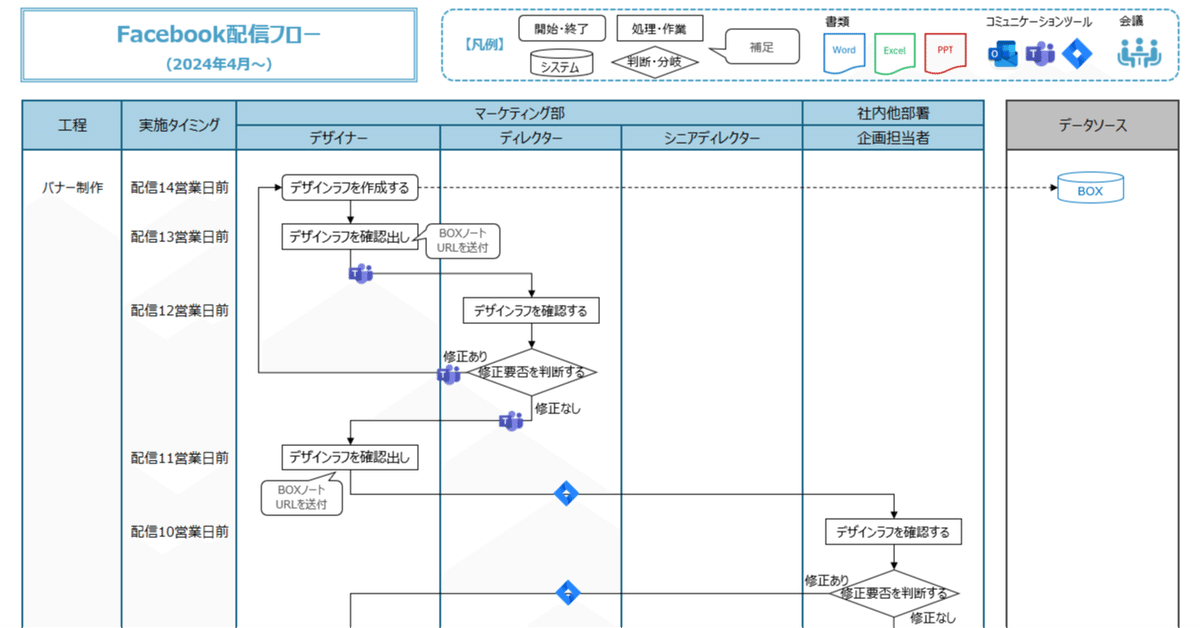Click the Excel document icon in the legend
This screenshot has height=628, width=1200.
coord(894,52)
